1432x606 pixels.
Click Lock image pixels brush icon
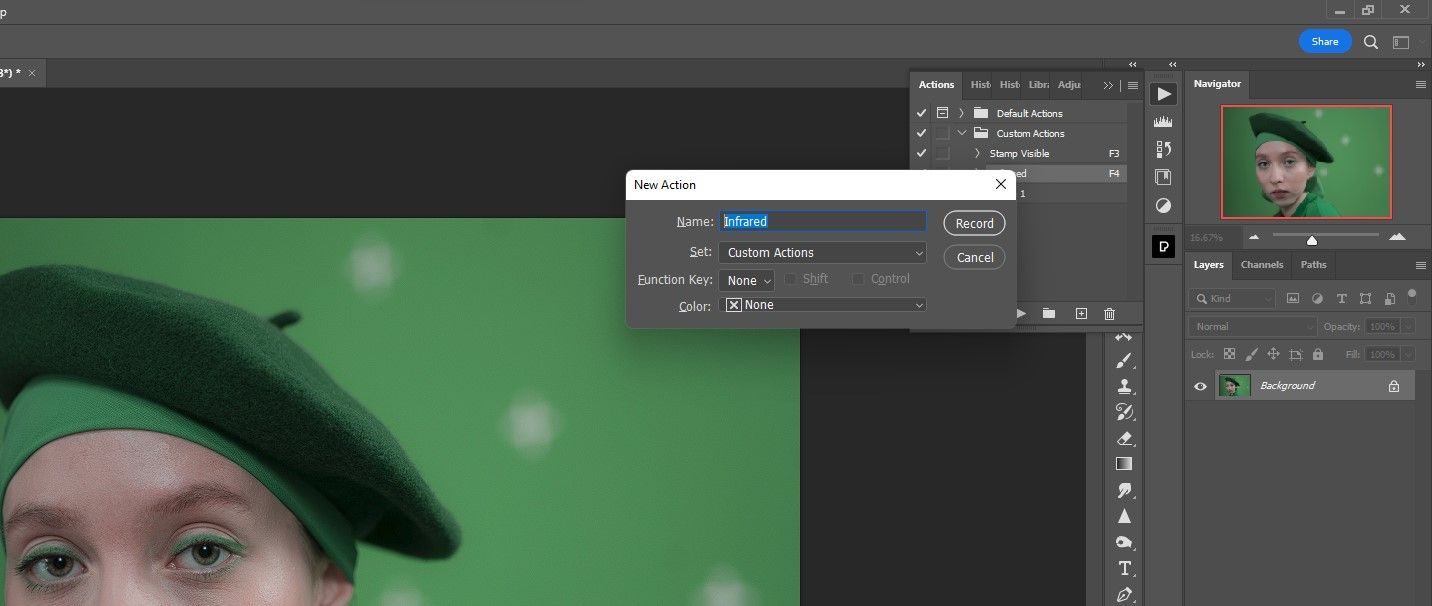[1251, 354]
